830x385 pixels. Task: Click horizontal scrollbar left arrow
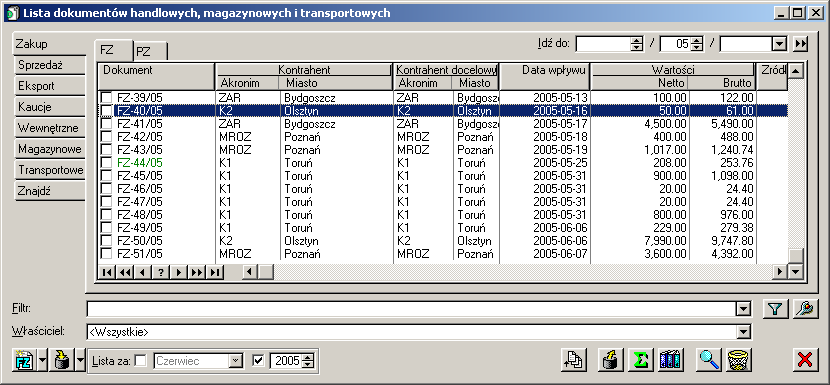click(250, 272)
